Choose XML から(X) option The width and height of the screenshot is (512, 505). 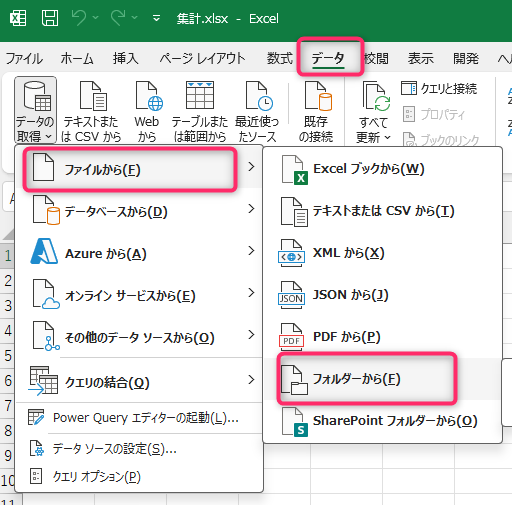point(383,253)
